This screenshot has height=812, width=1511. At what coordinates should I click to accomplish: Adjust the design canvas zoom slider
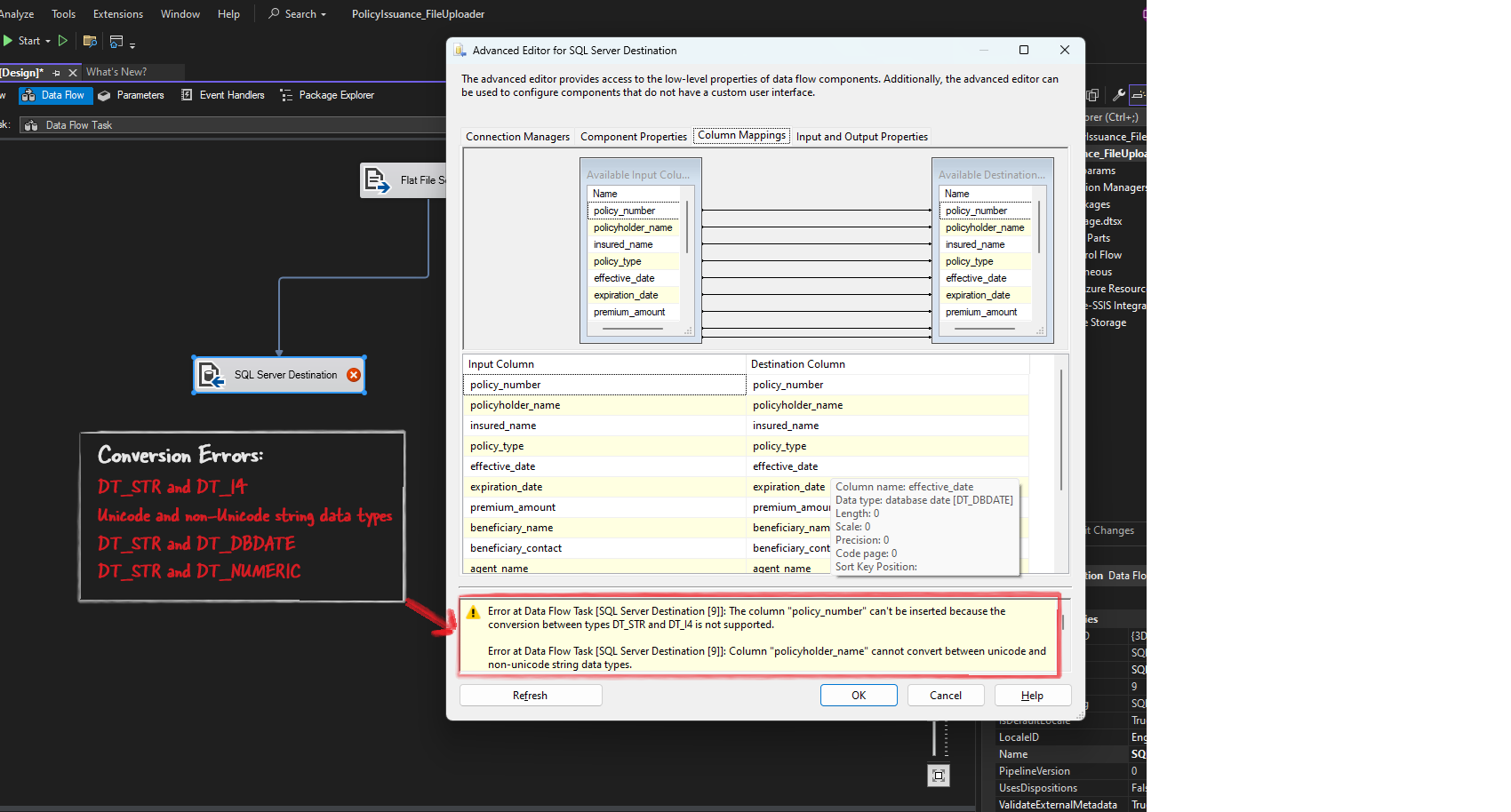[x=934, y=737]
